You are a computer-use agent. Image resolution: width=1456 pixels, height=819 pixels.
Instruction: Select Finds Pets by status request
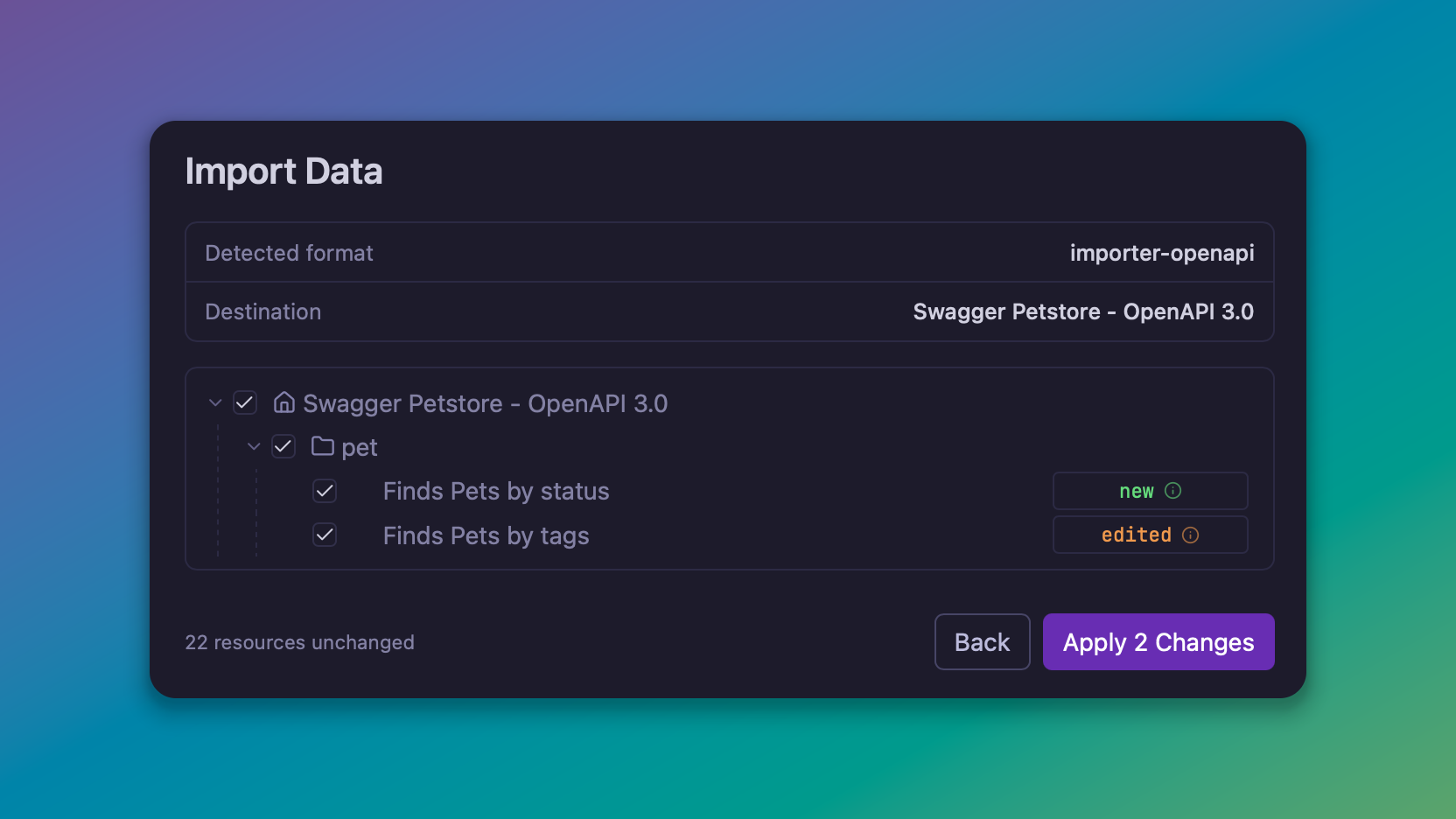[x=496, y=491]
